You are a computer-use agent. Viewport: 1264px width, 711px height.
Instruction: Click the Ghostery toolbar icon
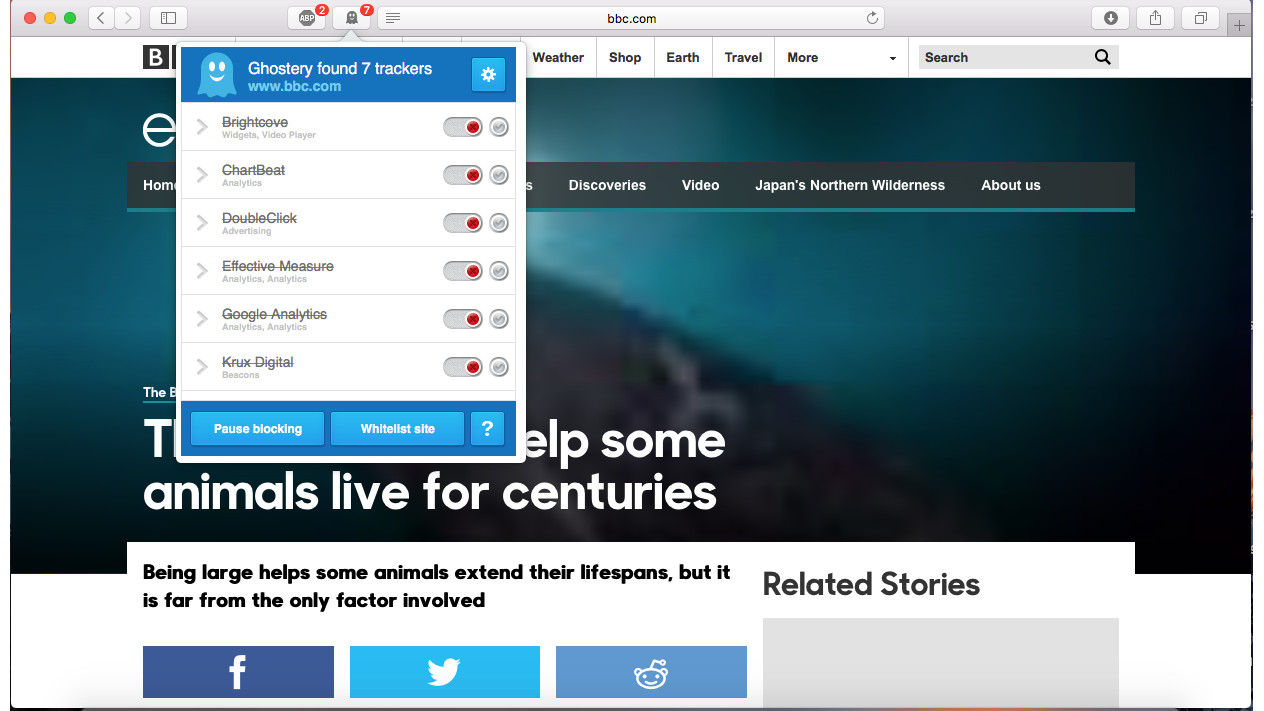352,18
